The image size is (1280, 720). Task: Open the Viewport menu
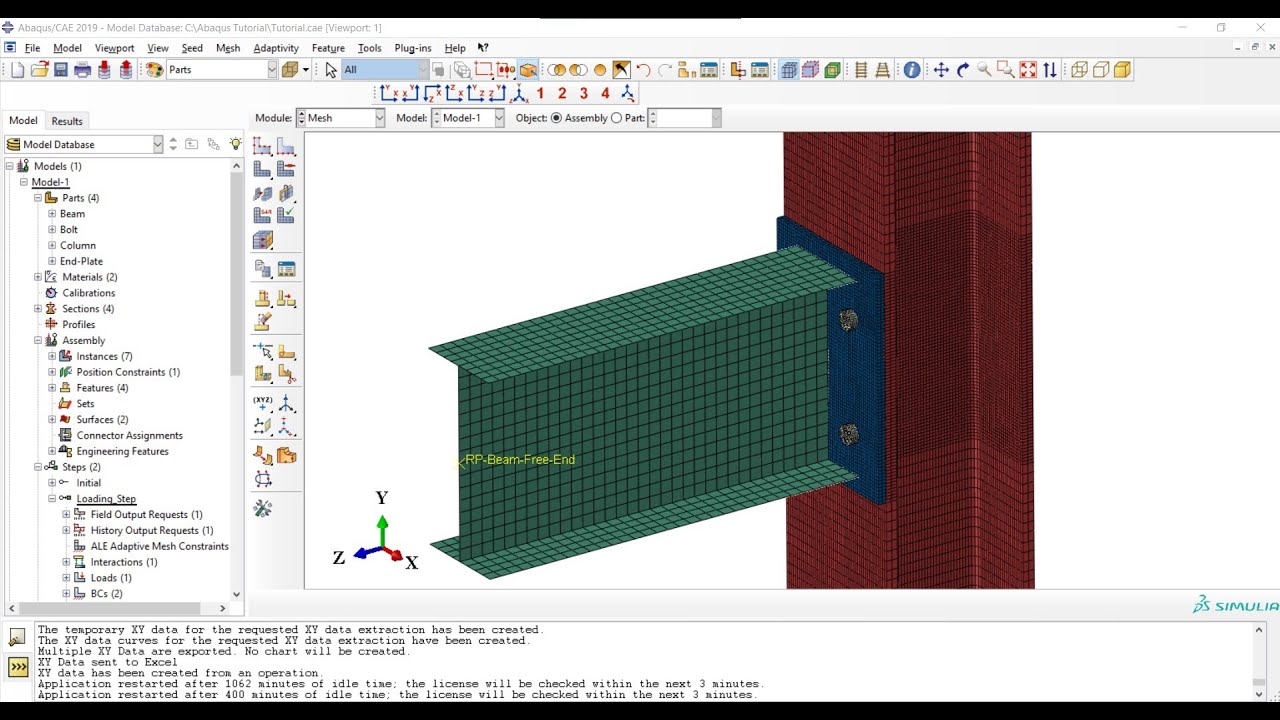tap(114, 48)
